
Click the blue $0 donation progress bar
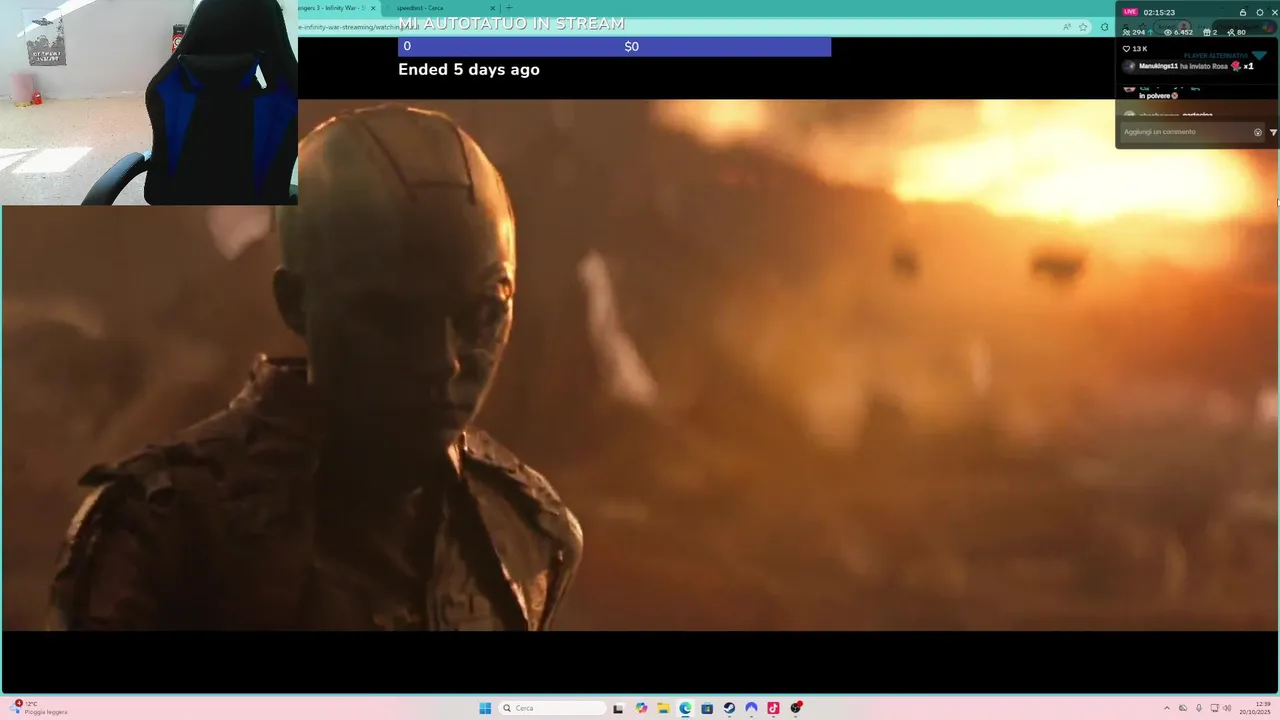614,46
